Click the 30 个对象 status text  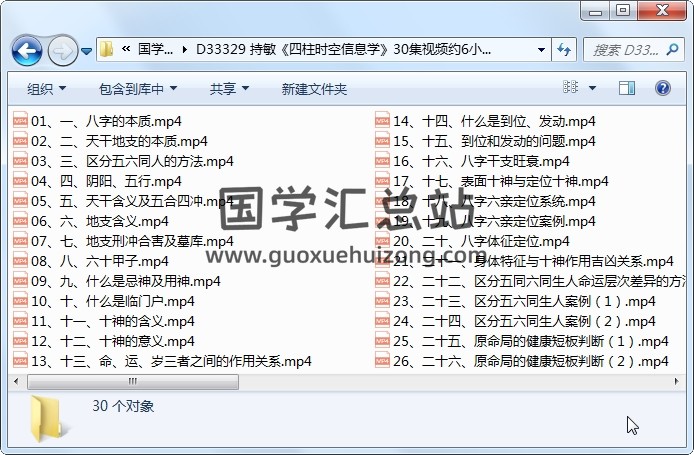coord(123,406)
